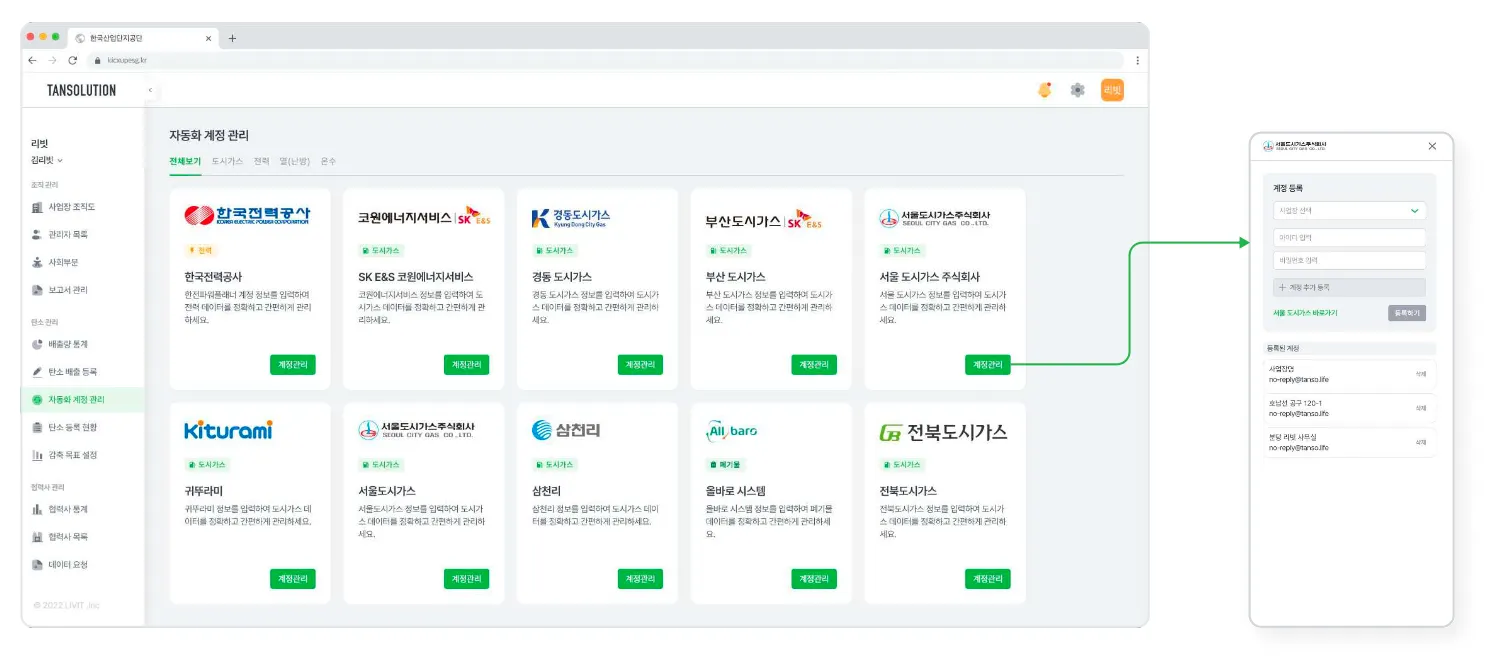Open a new browser tab with the plus icon
1486x668 pixels.
point(232,38)
